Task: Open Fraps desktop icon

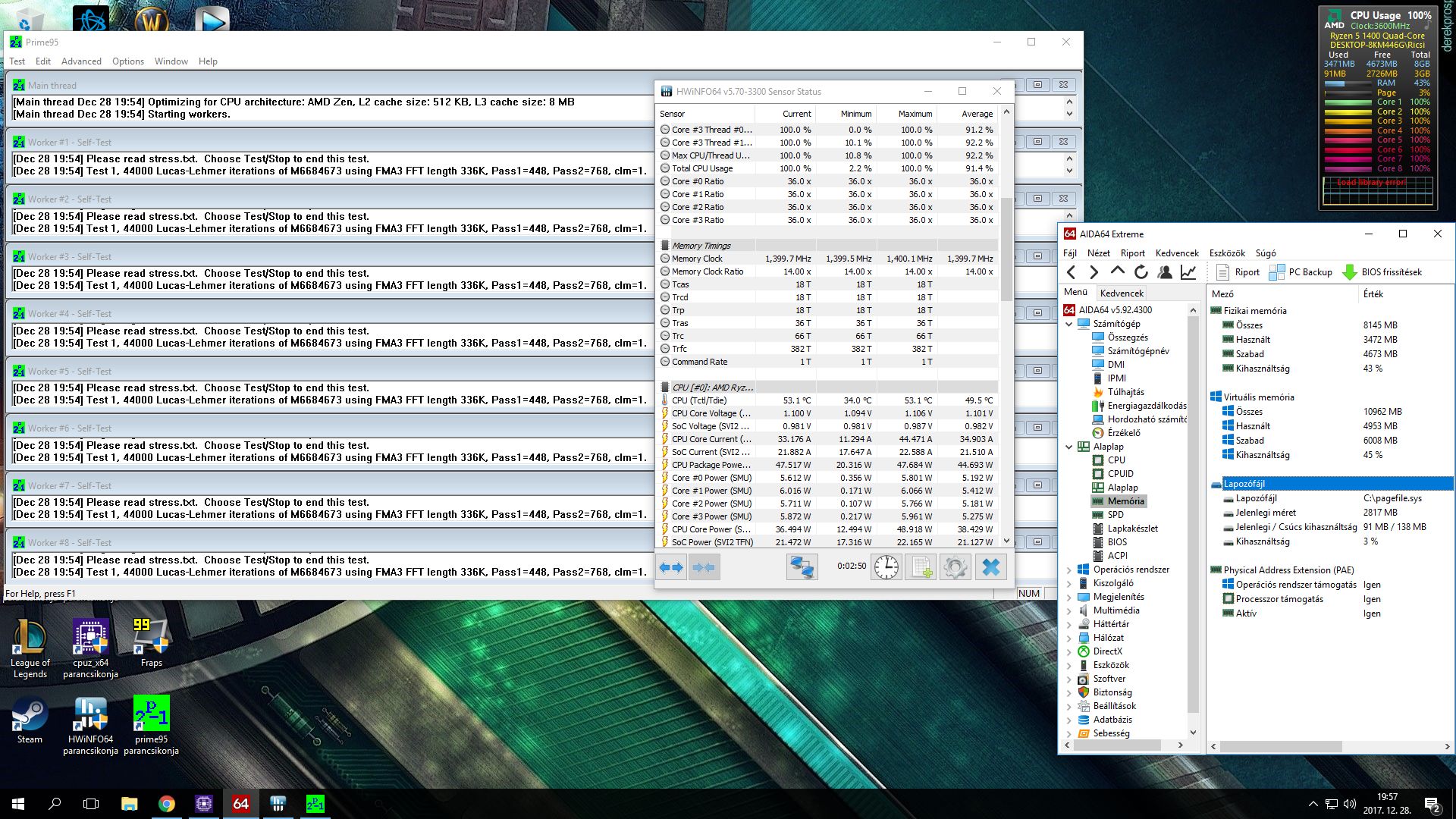Action: [x=151, y=643]
